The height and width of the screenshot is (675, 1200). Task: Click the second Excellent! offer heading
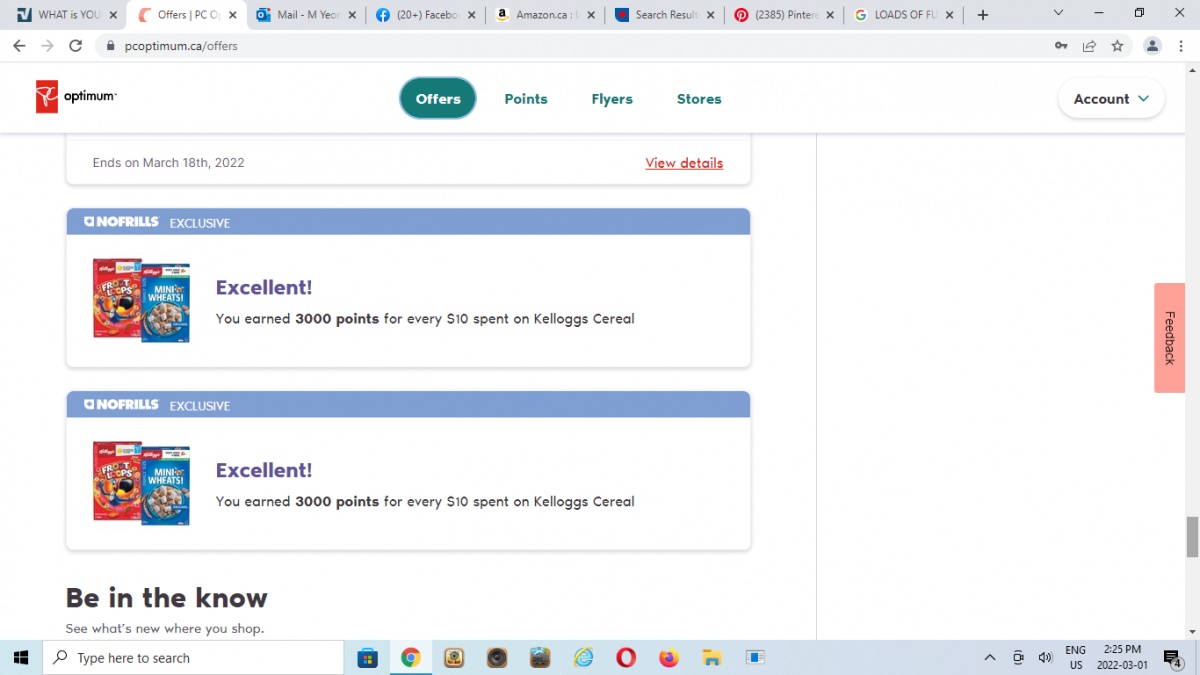tap(264, 470)
